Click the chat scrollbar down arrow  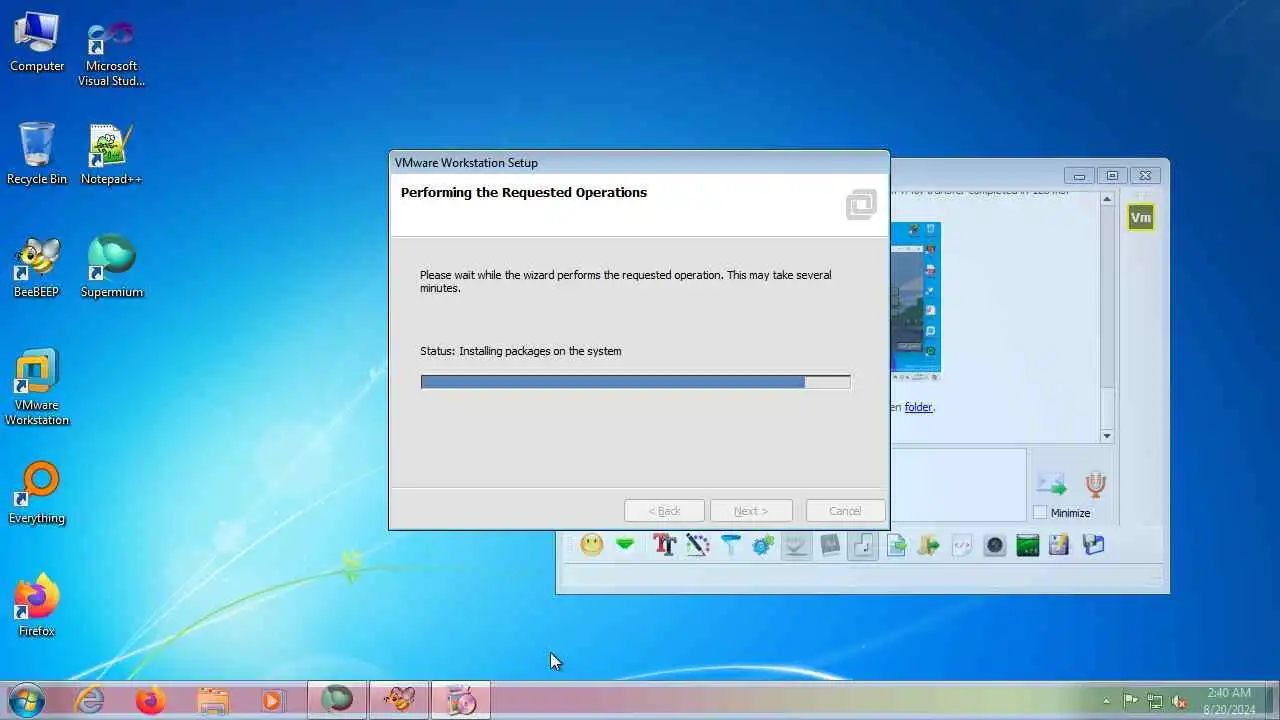[1107, 436]
